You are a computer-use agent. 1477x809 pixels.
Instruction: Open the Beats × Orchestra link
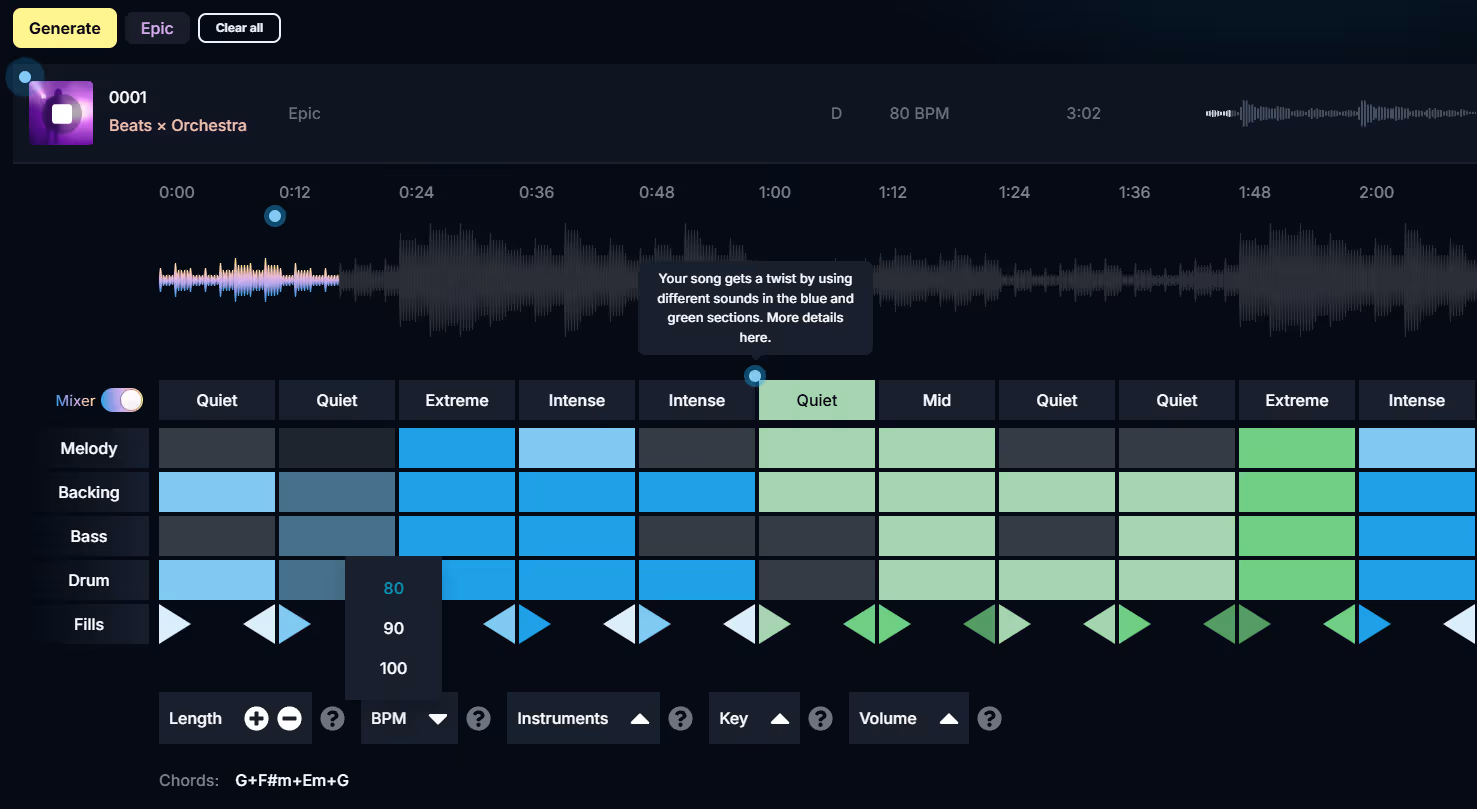[178, 125]
